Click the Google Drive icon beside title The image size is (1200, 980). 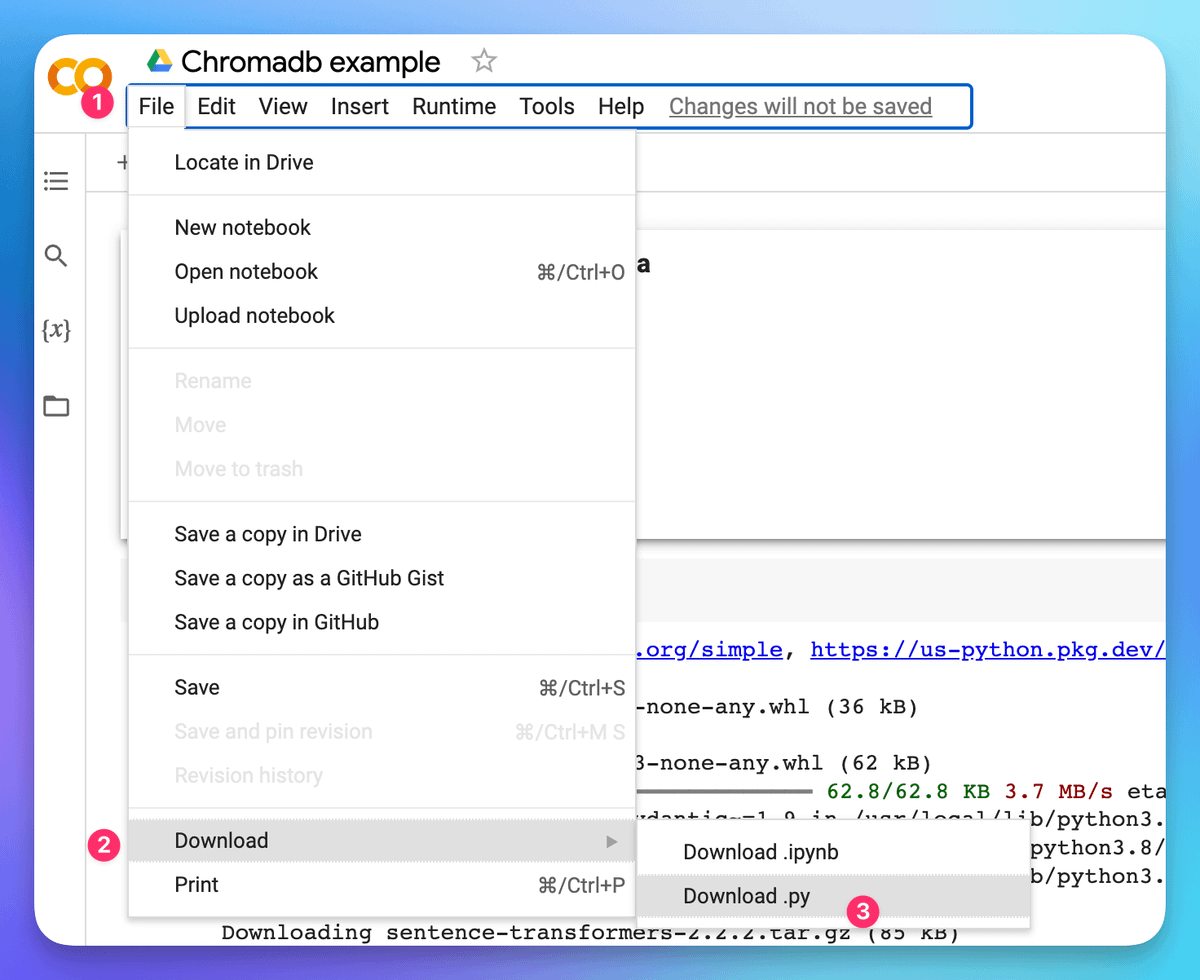click(x=160, y=62)
